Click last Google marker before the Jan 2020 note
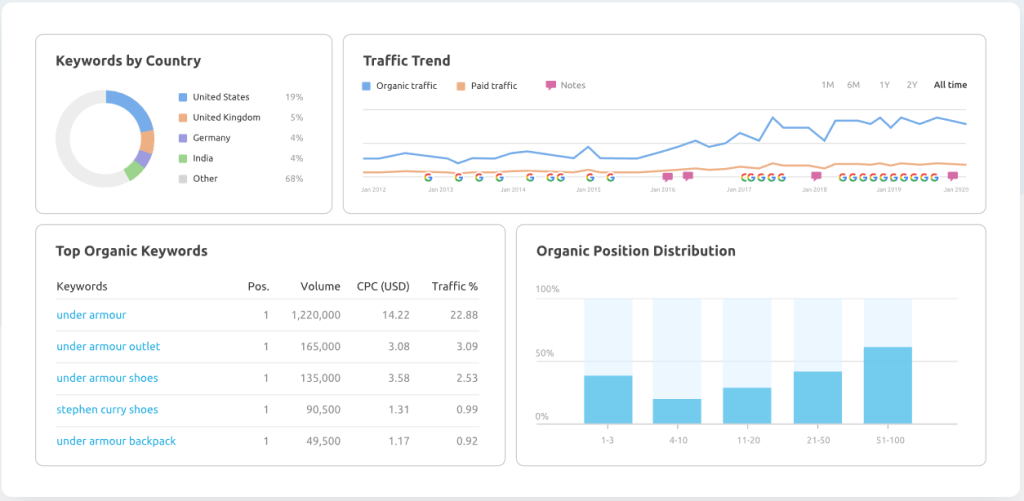This screenshot has width=1024, height=501. [934, 177]
